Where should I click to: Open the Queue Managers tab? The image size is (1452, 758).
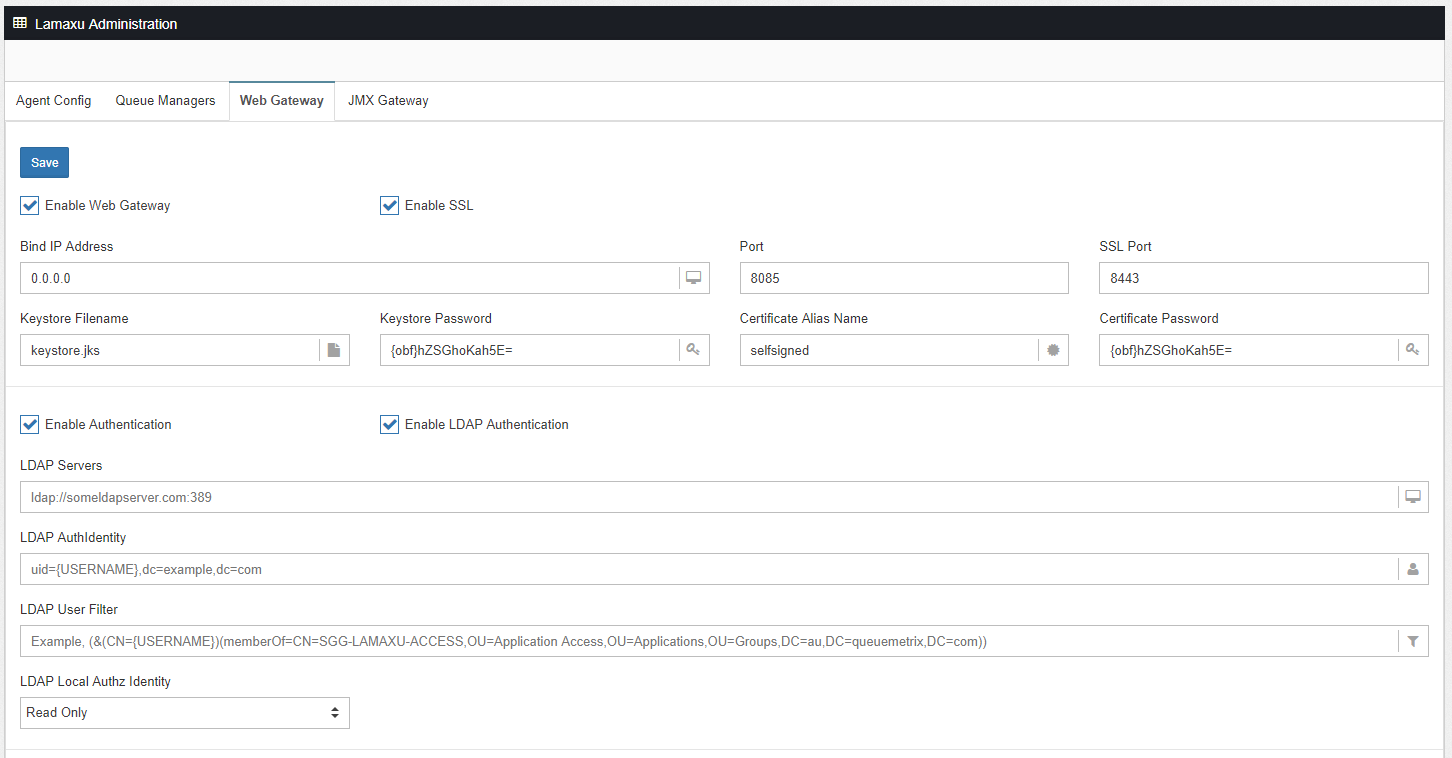[165, 101]
